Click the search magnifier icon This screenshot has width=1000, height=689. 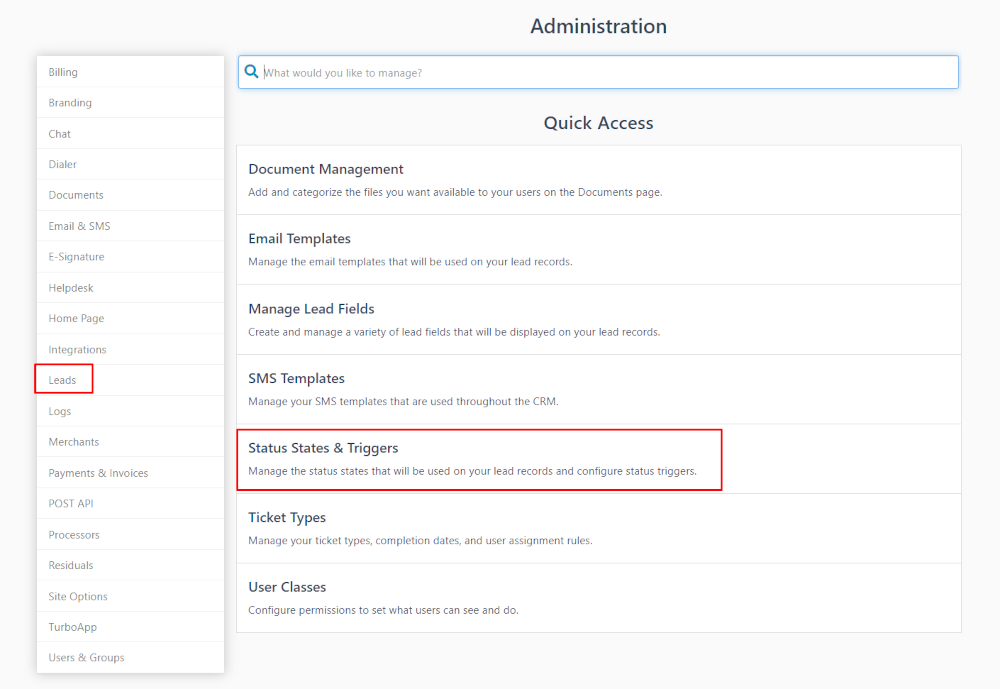tap(252, 71)
